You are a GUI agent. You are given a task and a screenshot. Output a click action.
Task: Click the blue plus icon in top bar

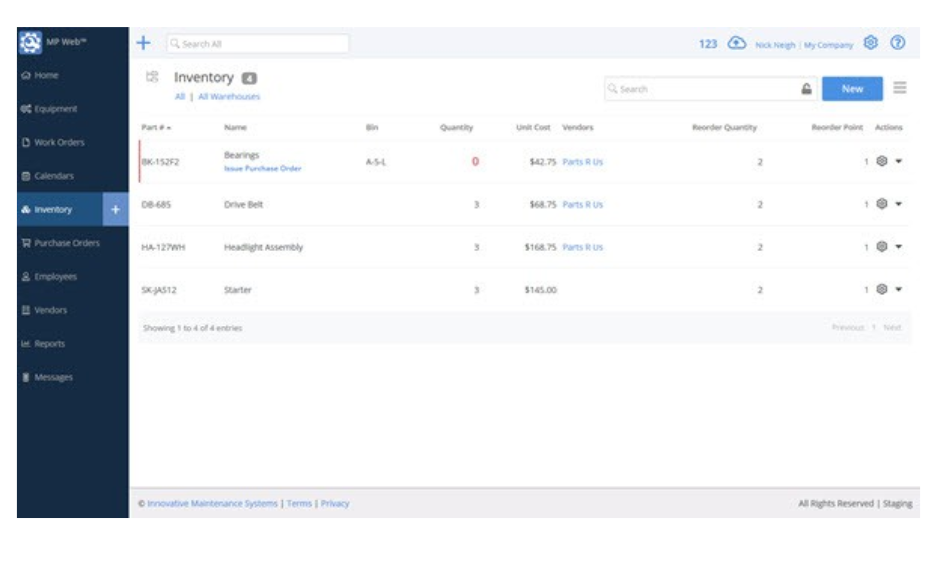pos(143,43)
